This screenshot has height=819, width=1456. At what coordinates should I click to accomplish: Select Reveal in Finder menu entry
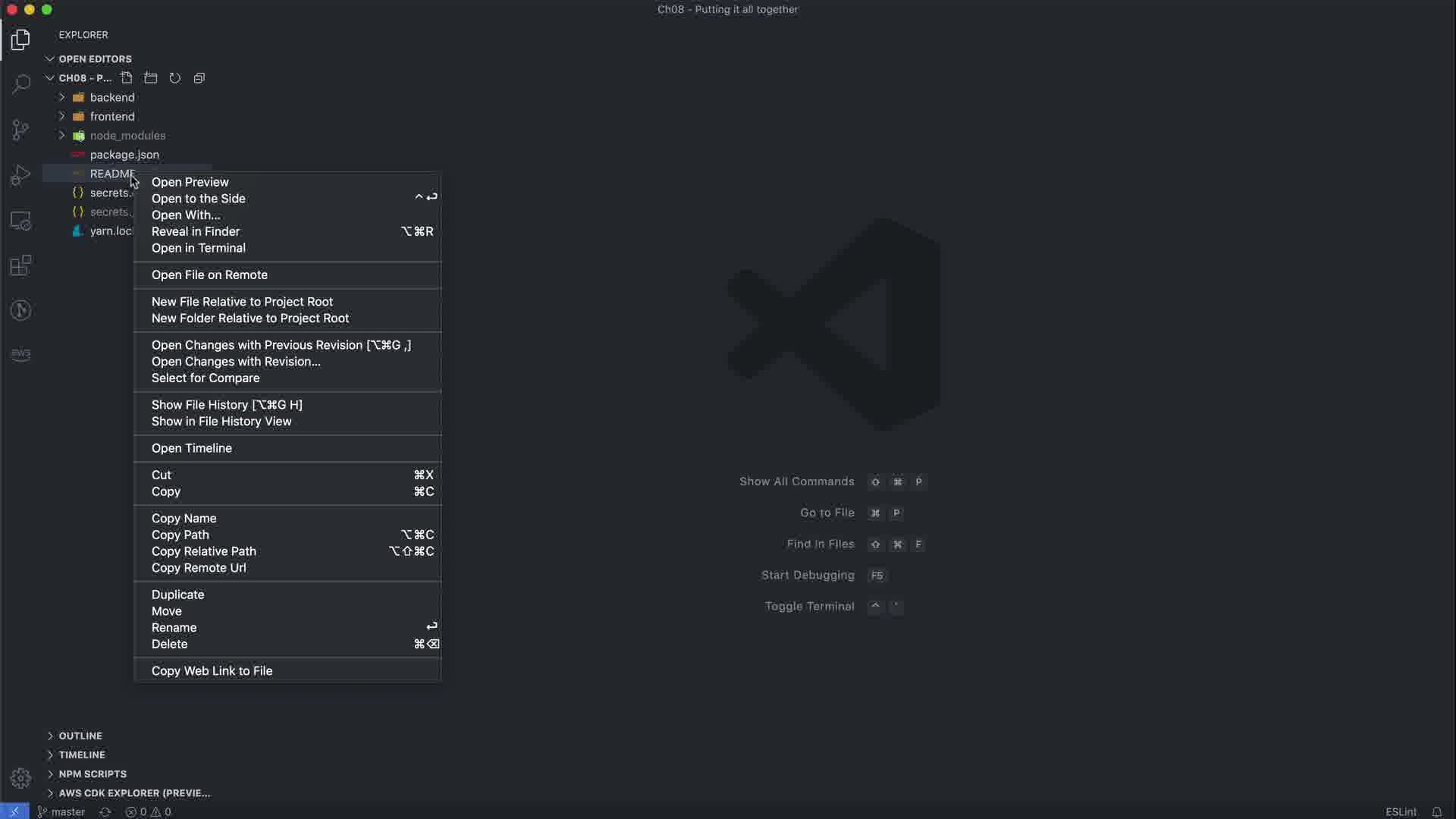pos(195,231)
